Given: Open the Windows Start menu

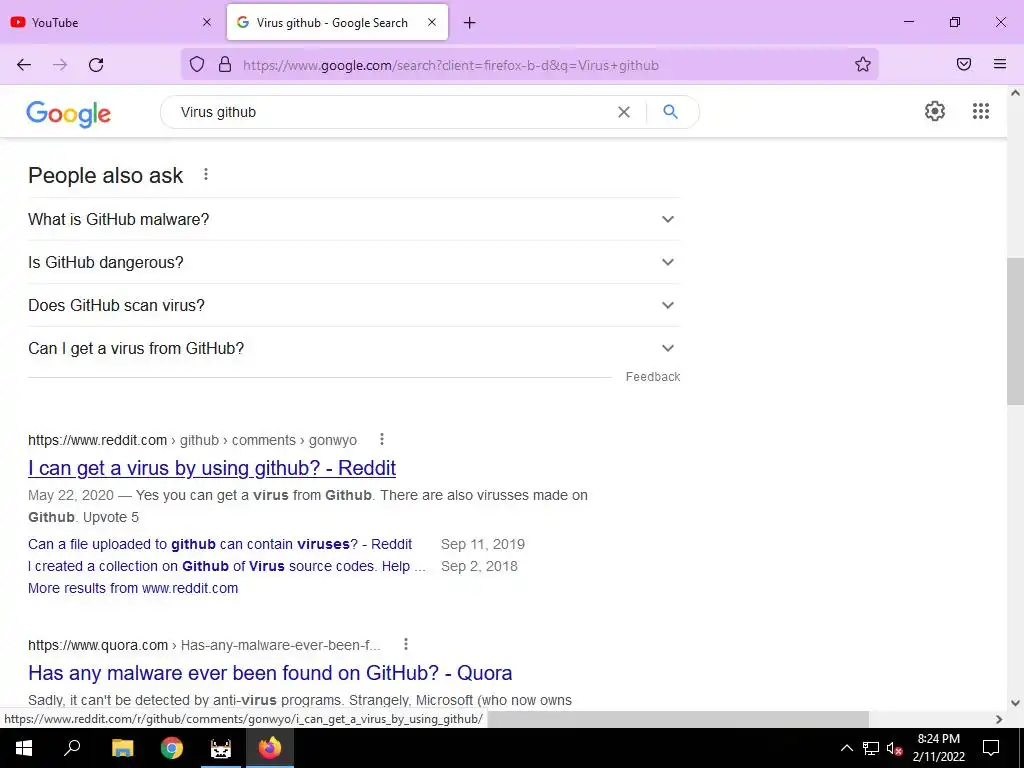Looking at the screenshot, I should point(24,748).
